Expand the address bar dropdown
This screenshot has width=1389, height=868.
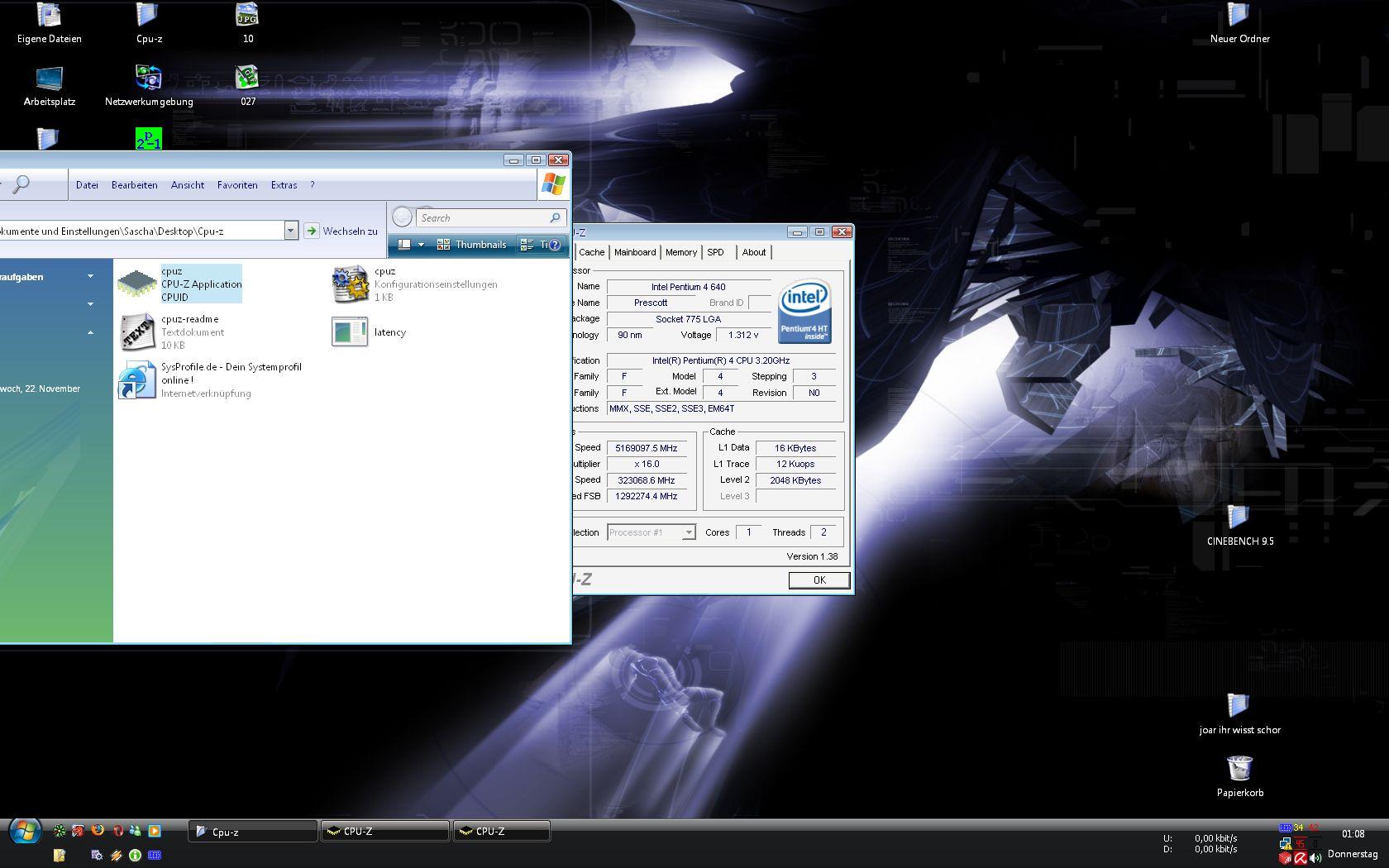pyautogui.click(x=291, y=231)
